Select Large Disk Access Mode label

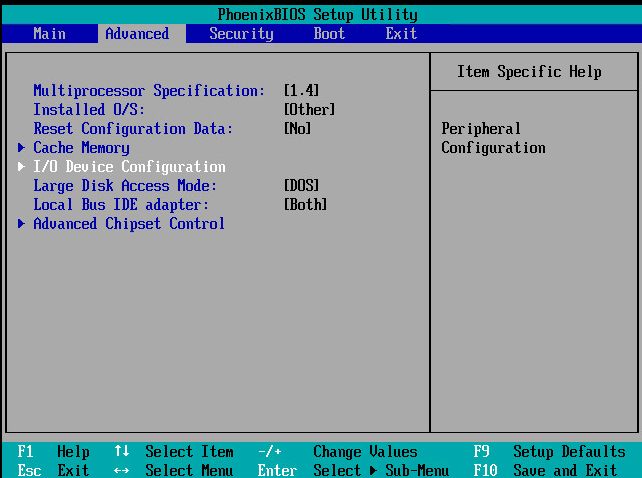click(125, 186)
